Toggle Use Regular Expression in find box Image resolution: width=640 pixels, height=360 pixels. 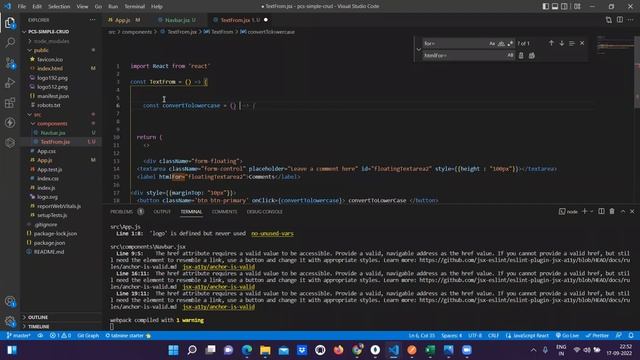[510, 43]
